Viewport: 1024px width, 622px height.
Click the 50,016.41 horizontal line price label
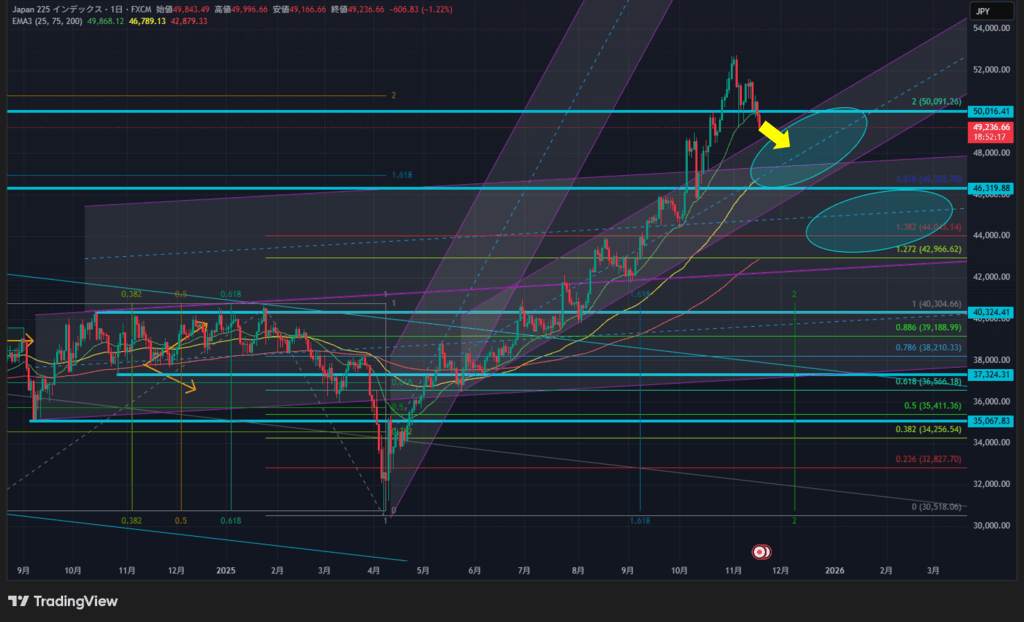[992, 111]
